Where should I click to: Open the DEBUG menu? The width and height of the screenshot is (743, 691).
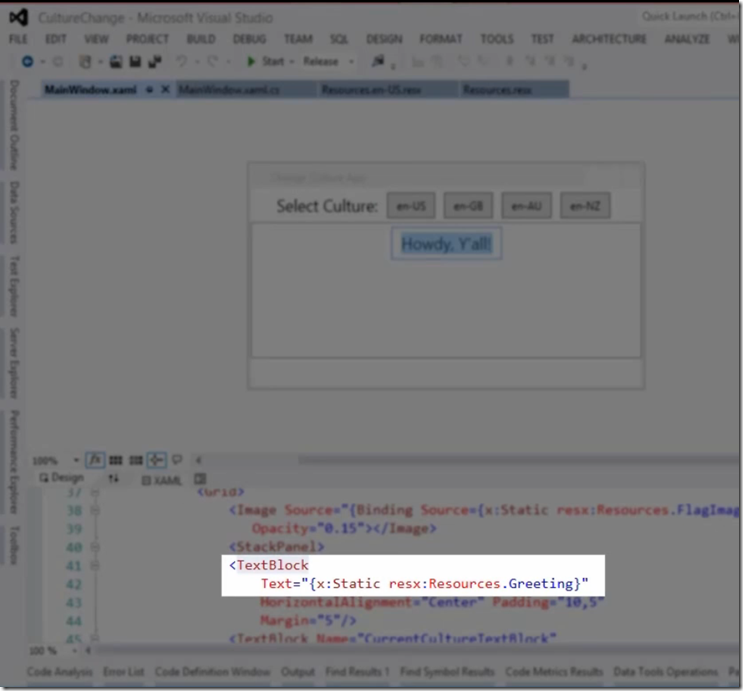(250, 39)
